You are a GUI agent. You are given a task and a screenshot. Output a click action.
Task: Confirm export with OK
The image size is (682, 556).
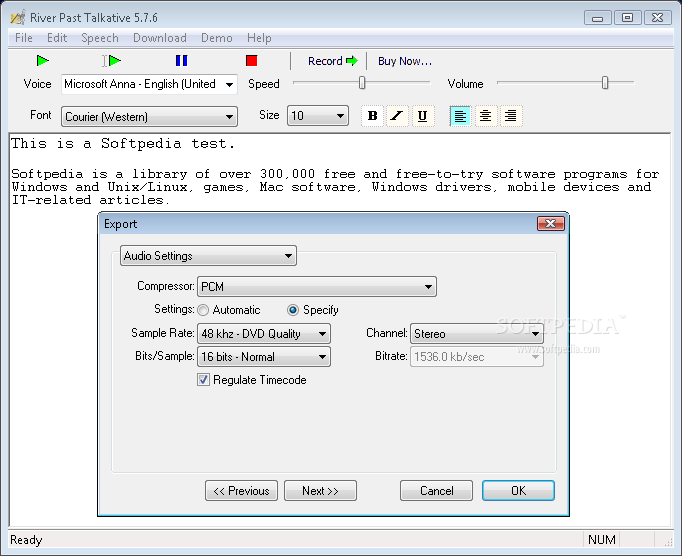518,491
